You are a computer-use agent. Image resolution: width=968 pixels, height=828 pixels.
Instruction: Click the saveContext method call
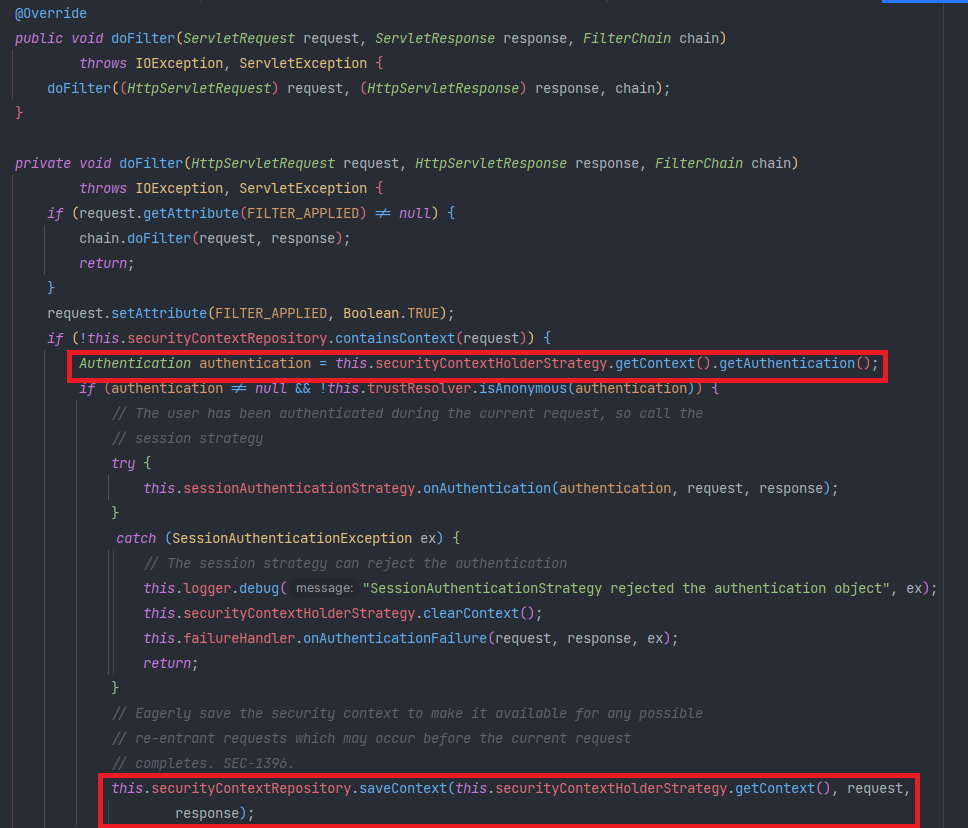pos(403,788)
